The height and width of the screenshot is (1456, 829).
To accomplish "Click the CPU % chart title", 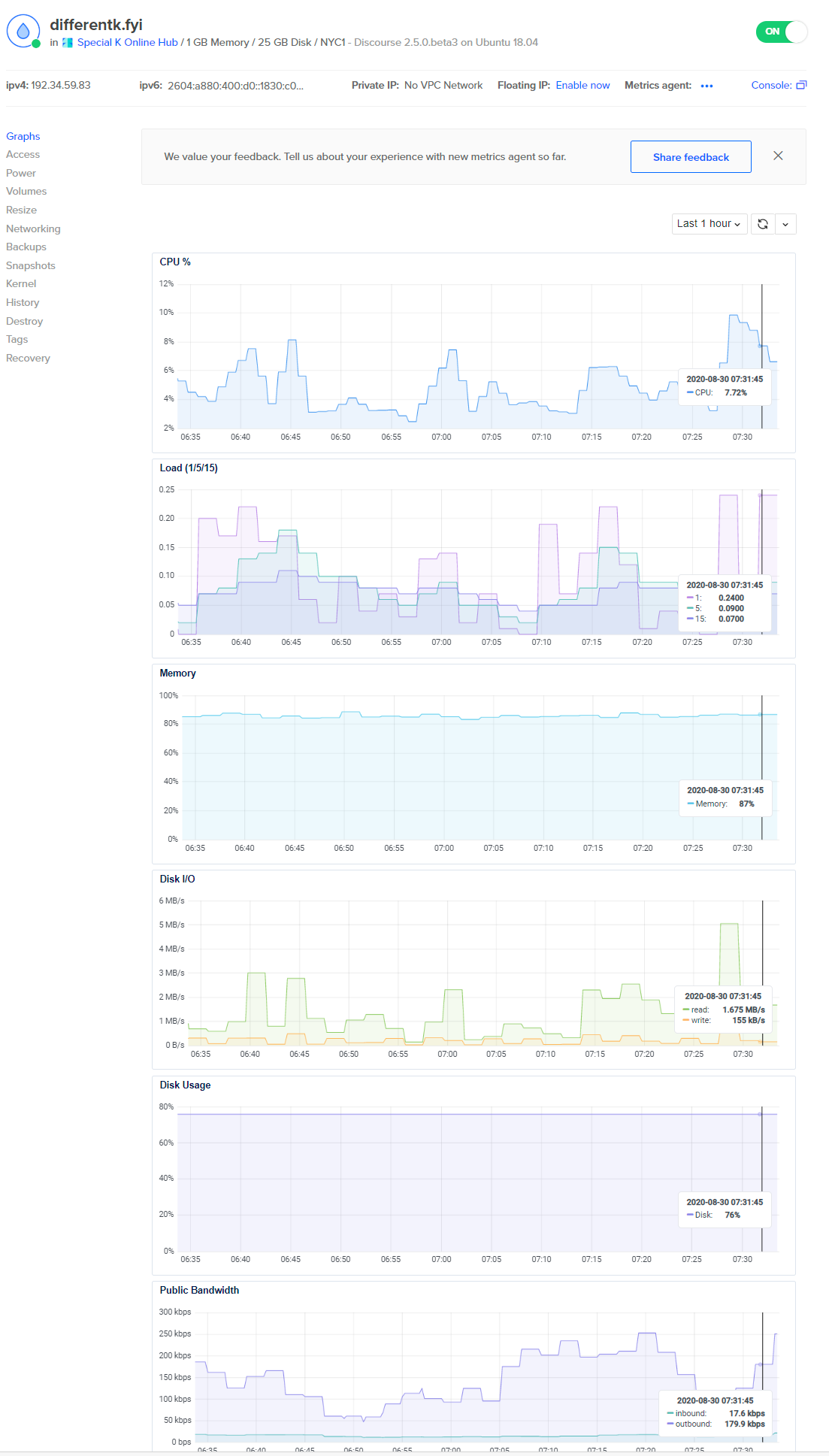I will [x=175, y=262].
